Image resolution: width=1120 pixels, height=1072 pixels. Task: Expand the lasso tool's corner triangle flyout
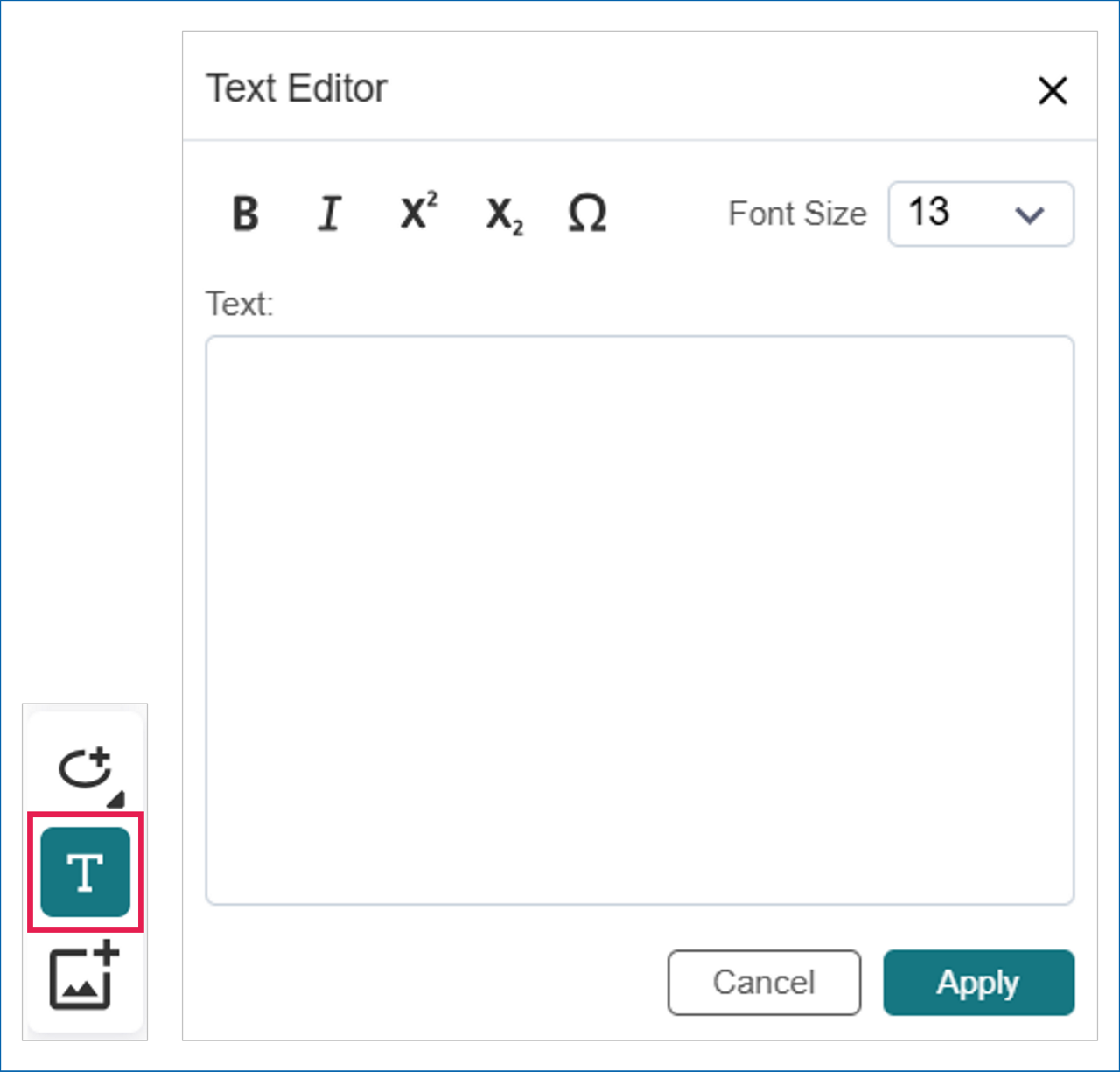(116, 799)
